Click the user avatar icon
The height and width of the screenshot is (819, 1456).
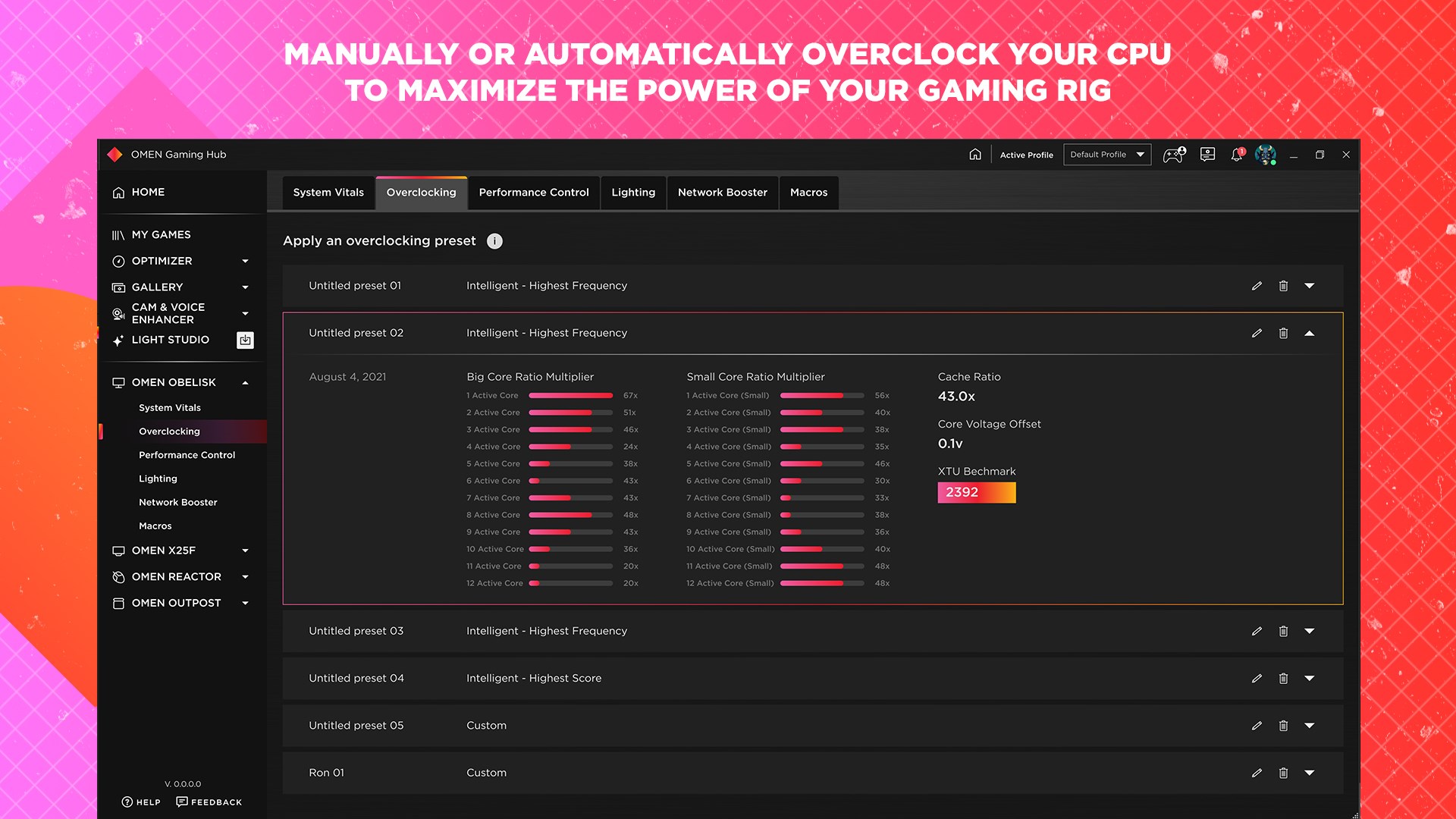[1265, 155]
